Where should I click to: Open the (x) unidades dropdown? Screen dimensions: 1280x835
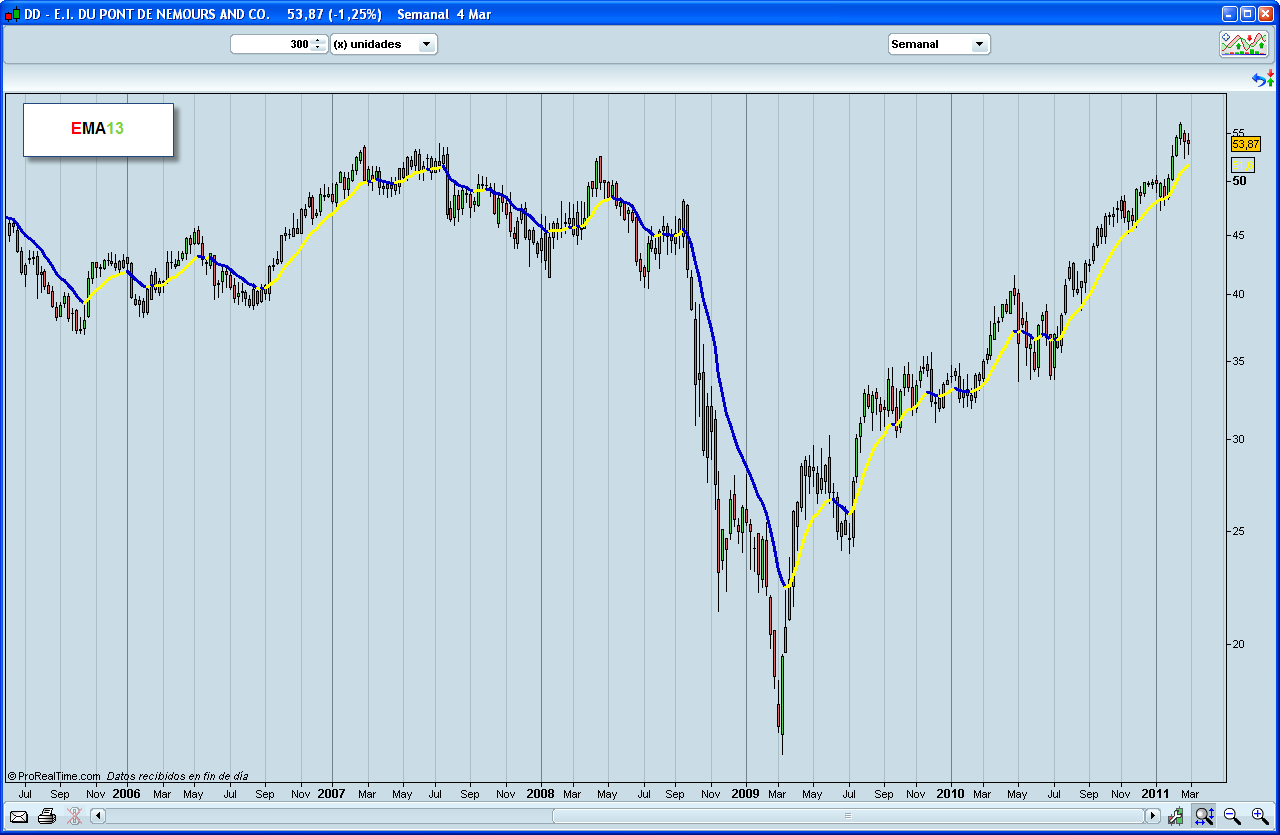coord(384,44)
